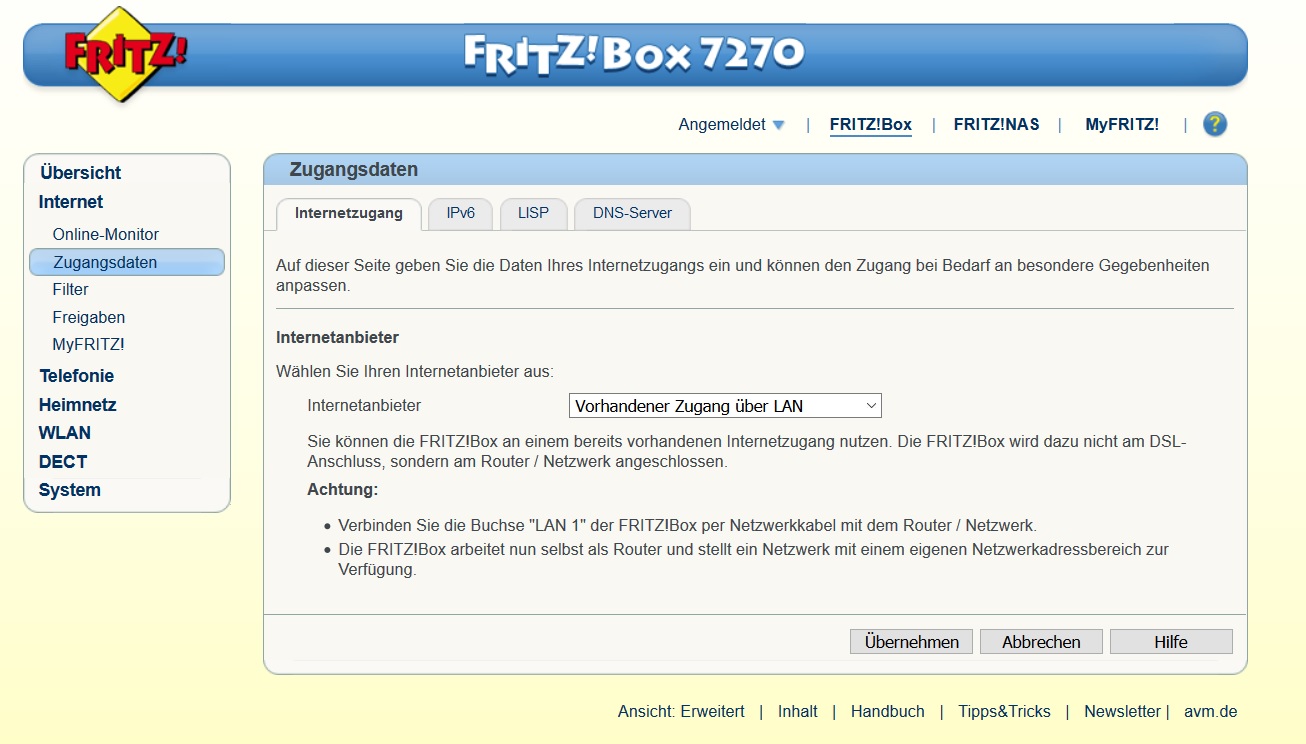Screen dimensions: 1306x744
Task: Open the Tipps&Tricks footer link
Action: point(1004,712)
